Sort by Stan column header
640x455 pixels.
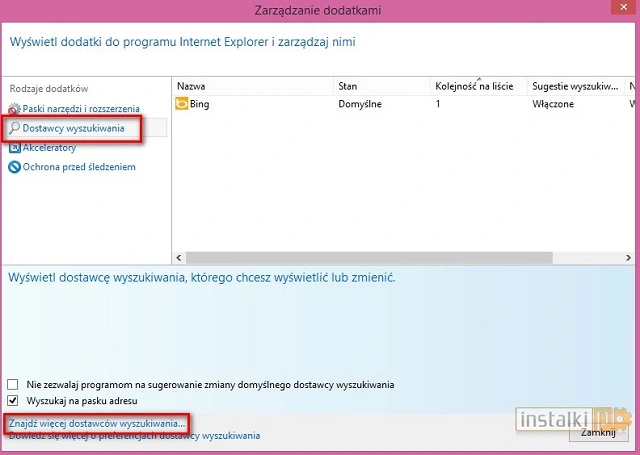(x=381, y=86)
